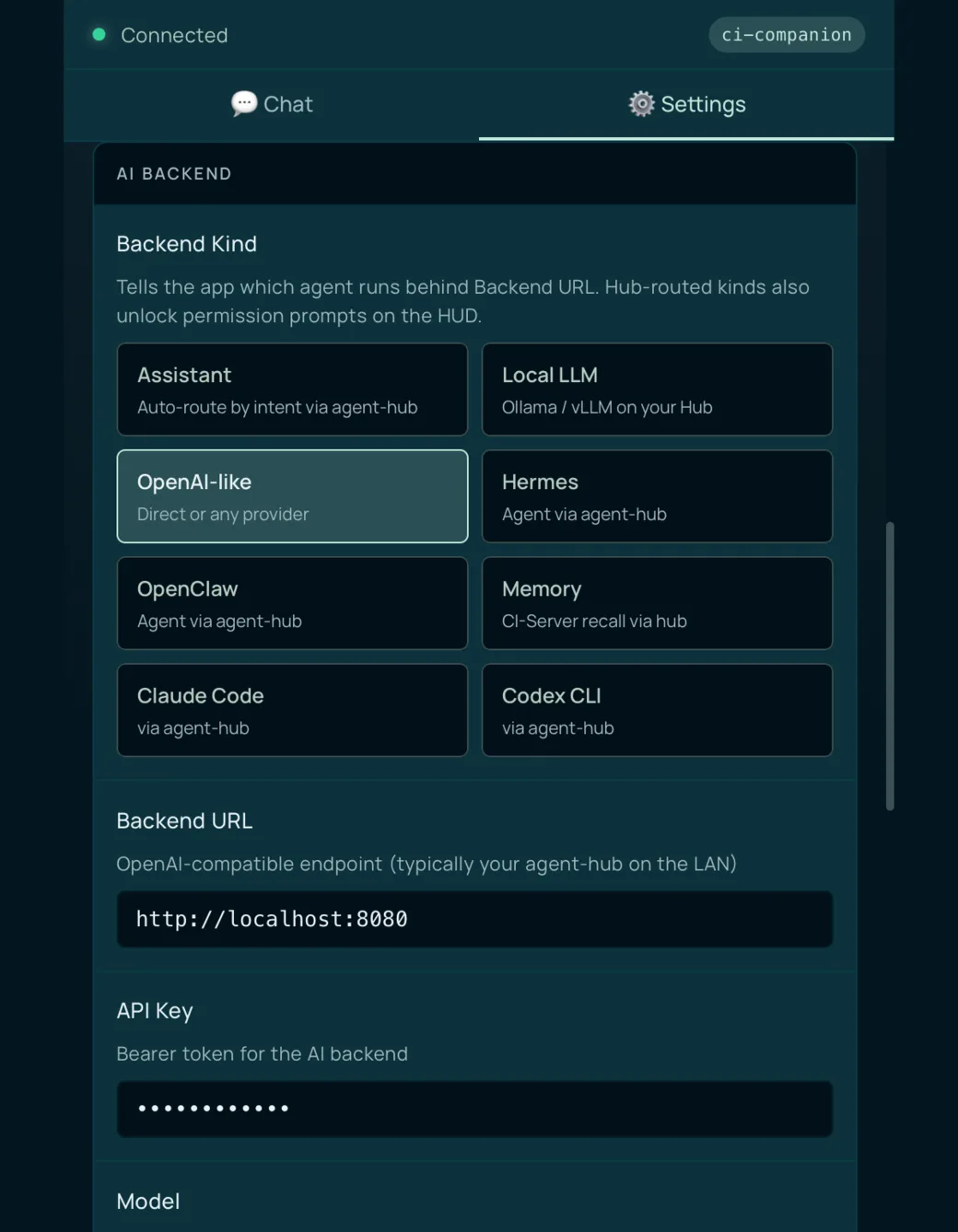Screen dimensions: 958x1232
Task: Click the green connected status dot
Action: coord(99,35)
